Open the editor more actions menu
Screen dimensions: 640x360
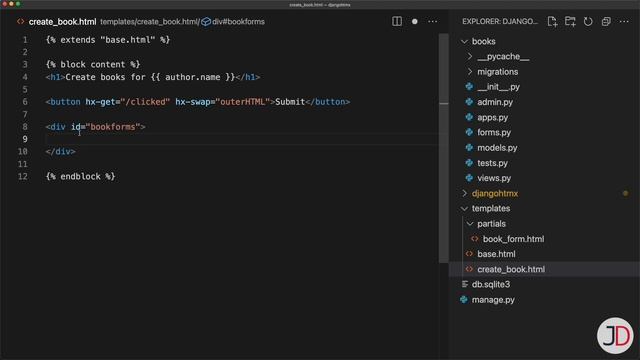(433, 21)
